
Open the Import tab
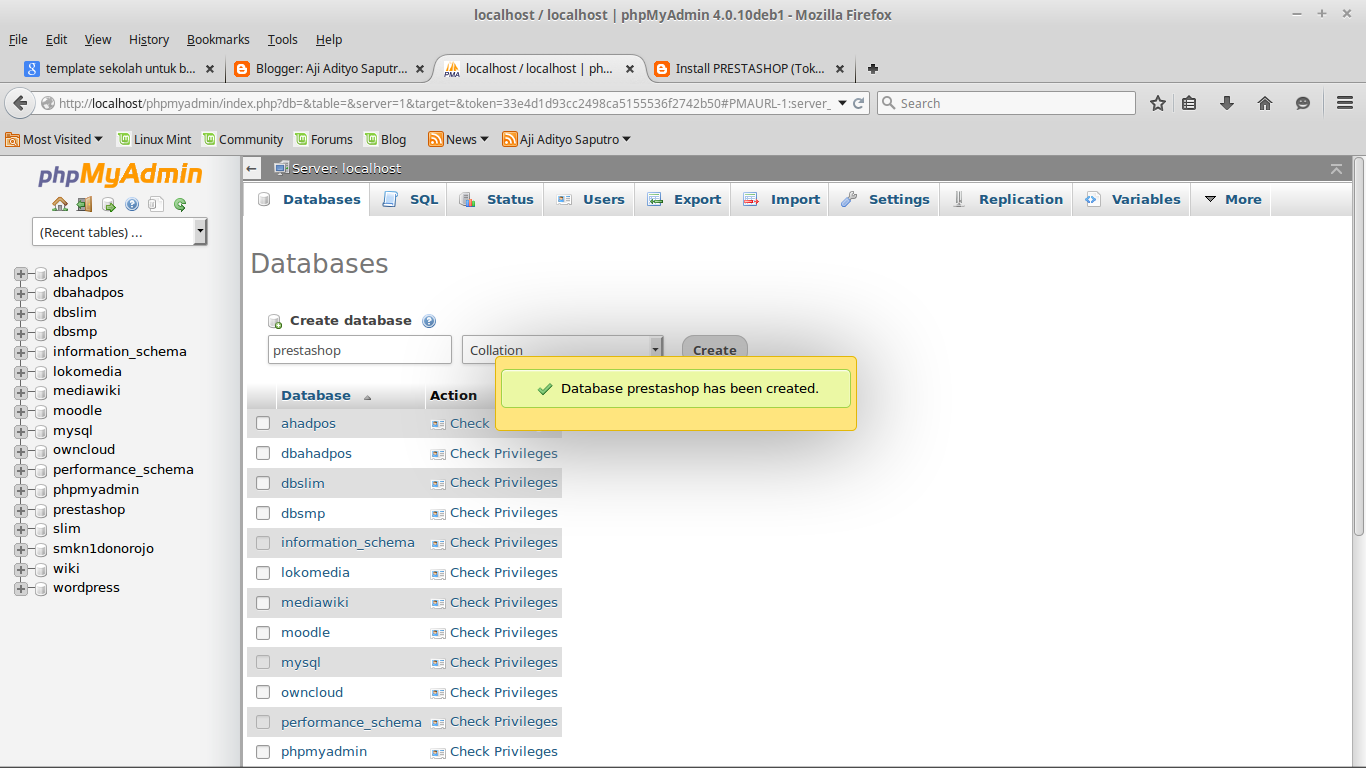tap(781, 199)
